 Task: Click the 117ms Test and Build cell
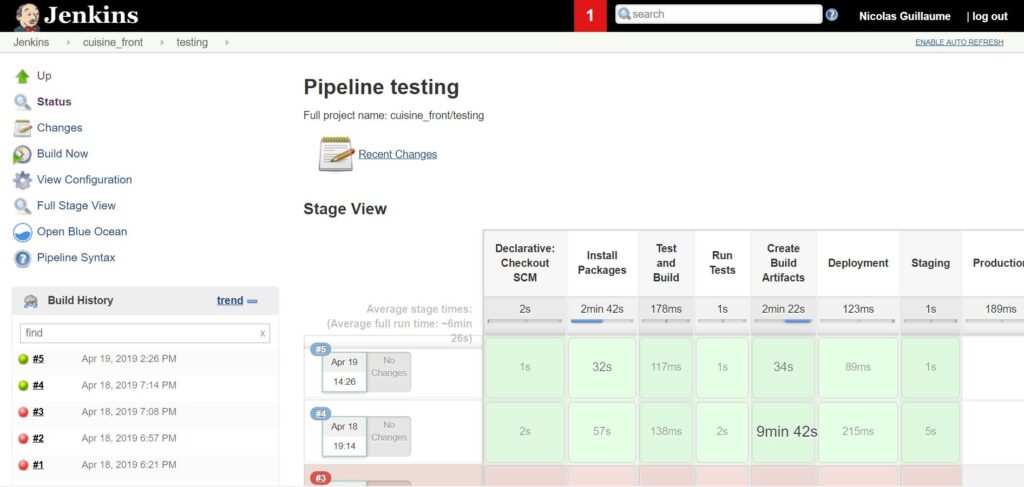666,368
